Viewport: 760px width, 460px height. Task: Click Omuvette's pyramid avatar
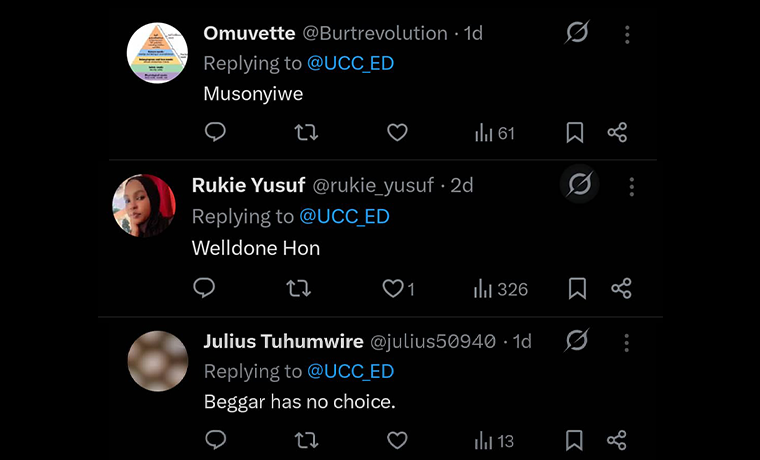point(158,52)
